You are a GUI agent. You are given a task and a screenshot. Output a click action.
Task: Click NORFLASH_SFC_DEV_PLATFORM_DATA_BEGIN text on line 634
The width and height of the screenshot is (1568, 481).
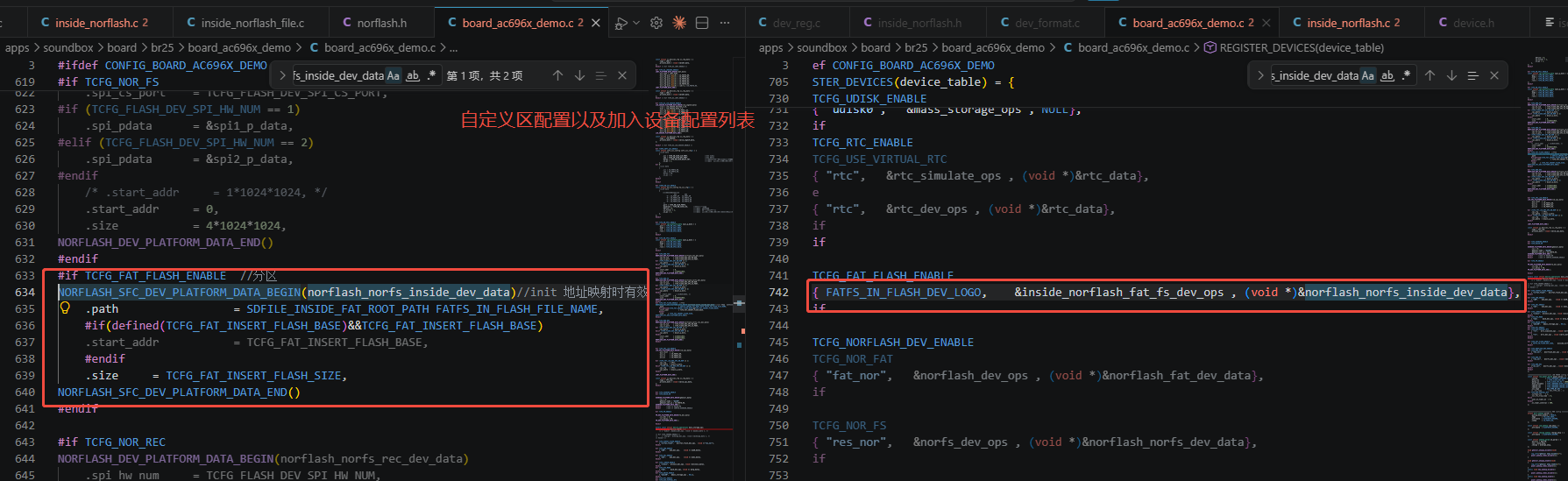[179, 293]
